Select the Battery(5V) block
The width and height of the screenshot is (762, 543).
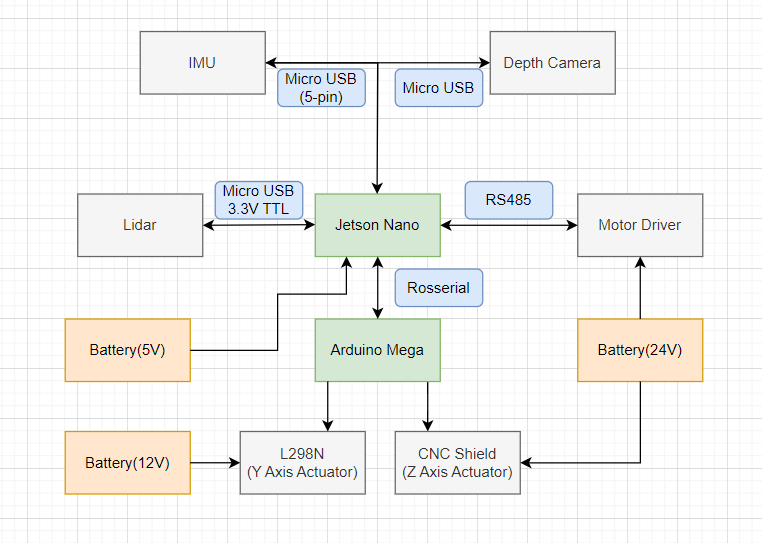(128, 350)
